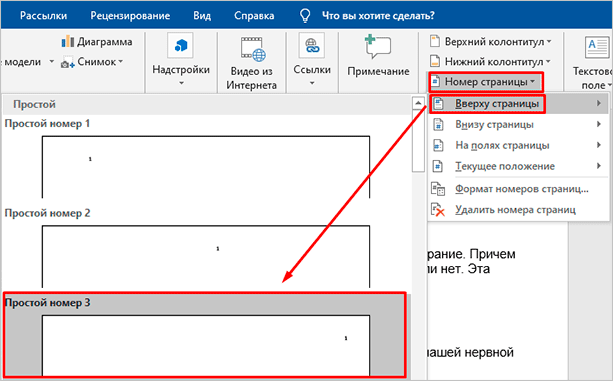Image resolution: width=613 pixels, height=381 pixels.
Task: Click the Удалить номера страниц icon
Action: 438,210
